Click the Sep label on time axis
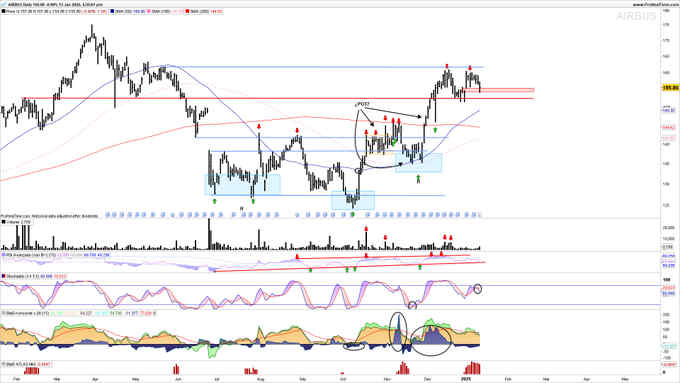This screenshot has width=680, height=383. 303,379
